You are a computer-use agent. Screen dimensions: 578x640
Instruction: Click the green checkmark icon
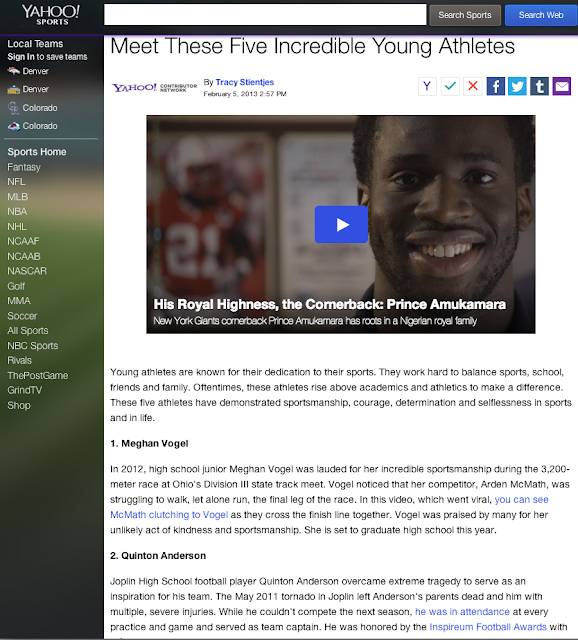[450, 86]
